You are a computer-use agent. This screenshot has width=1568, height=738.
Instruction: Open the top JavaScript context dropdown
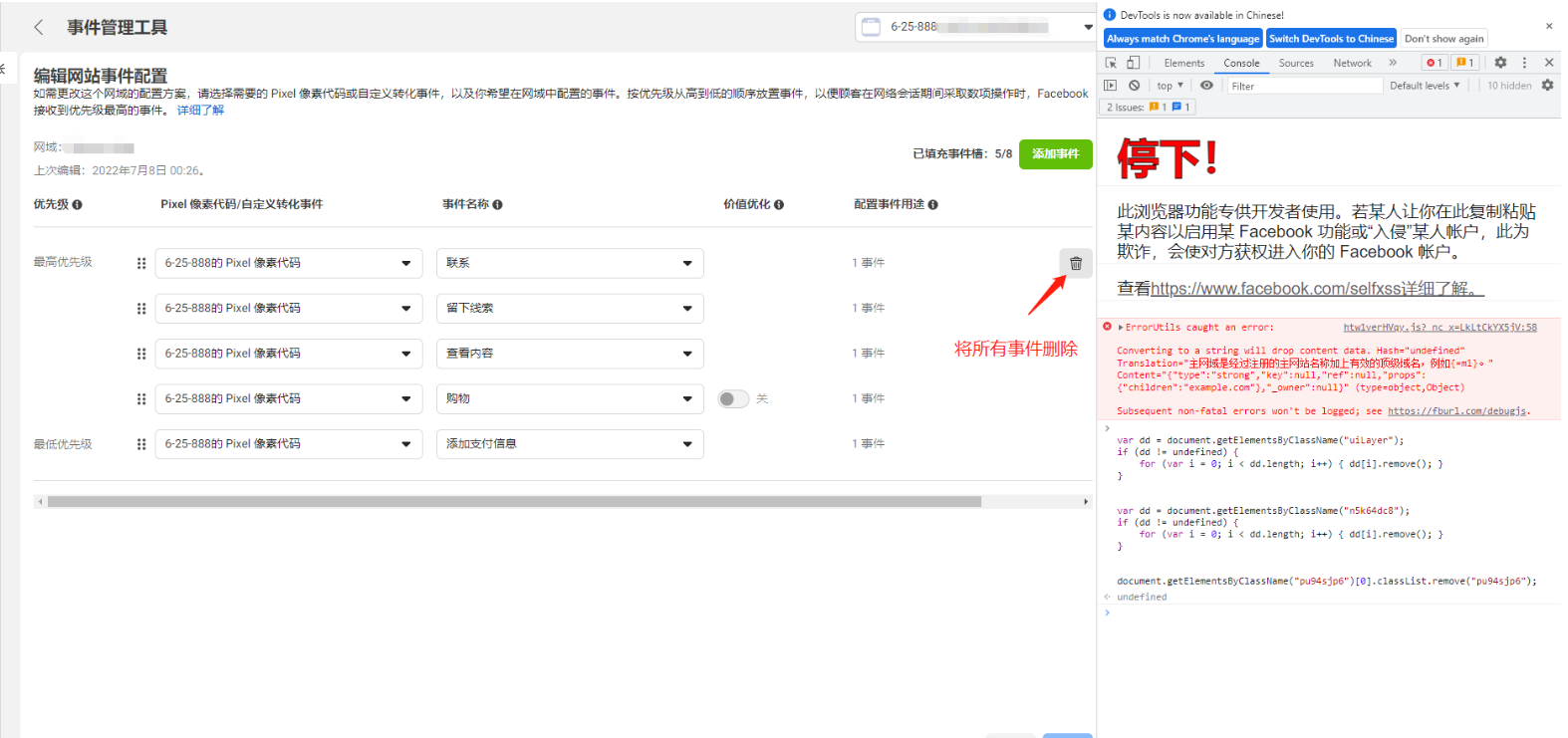1170,86
